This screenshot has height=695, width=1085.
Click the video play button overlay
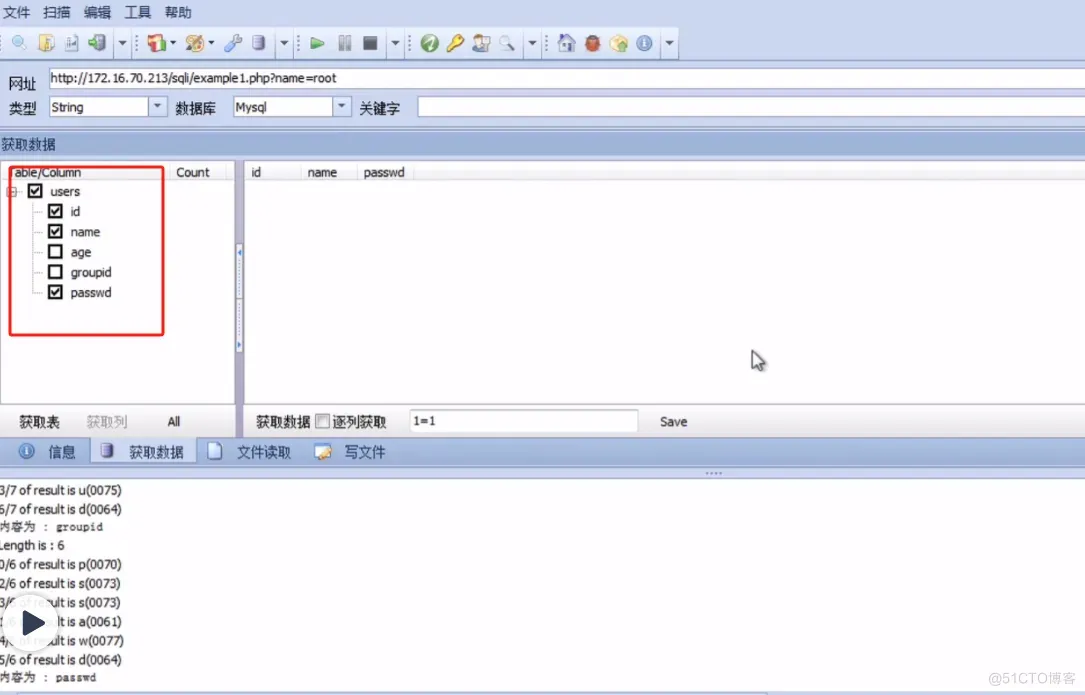(31, 622)
